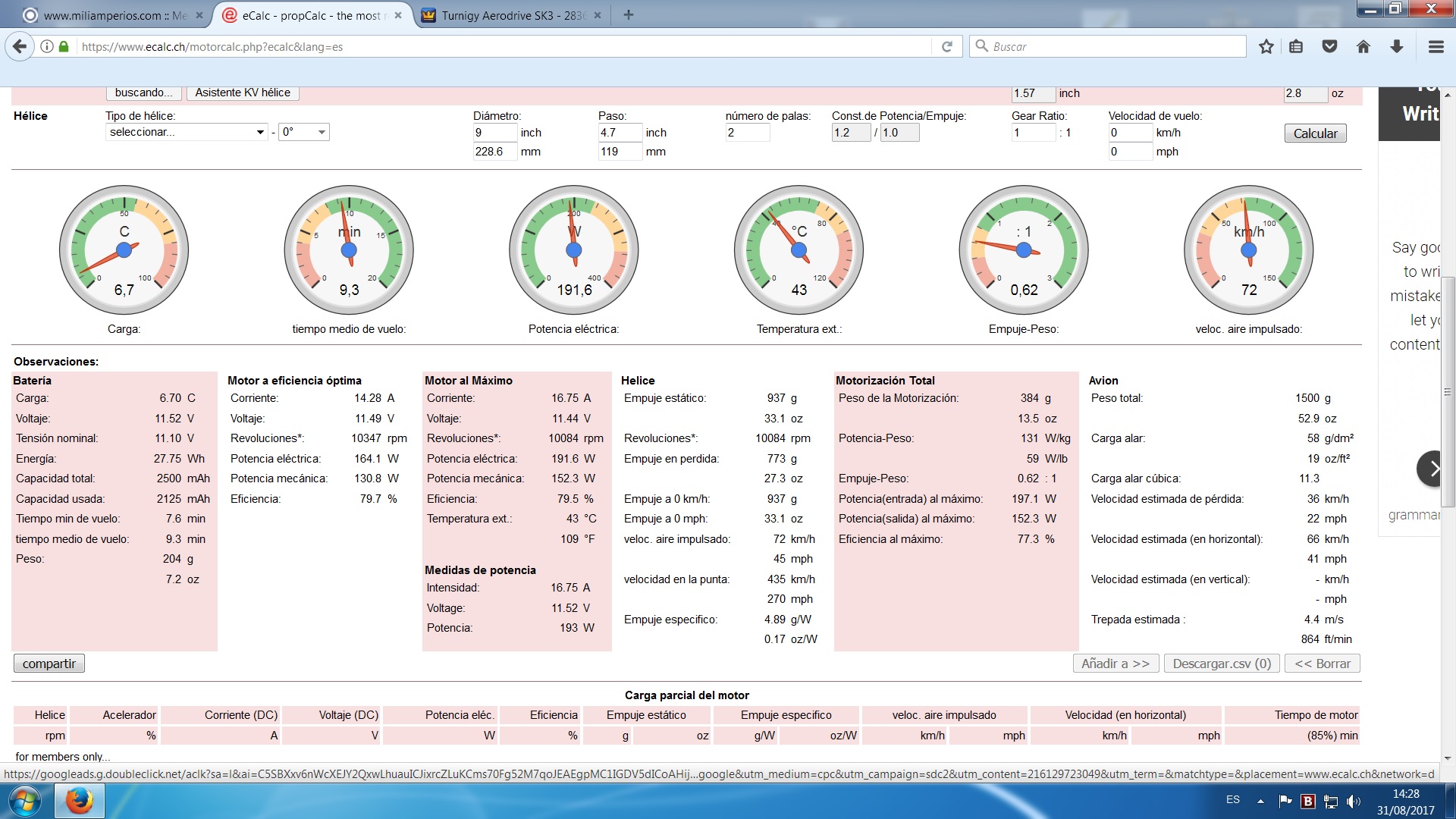Click the compartir button
This screenshot has height=819, width=1456.
pyautogui.click(x=49, y=664)
